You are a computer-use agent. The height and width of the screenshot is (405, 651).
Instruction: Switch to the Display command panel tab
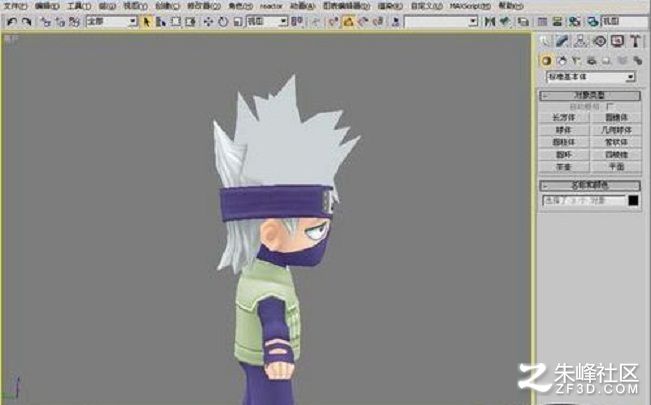(617, 41)
